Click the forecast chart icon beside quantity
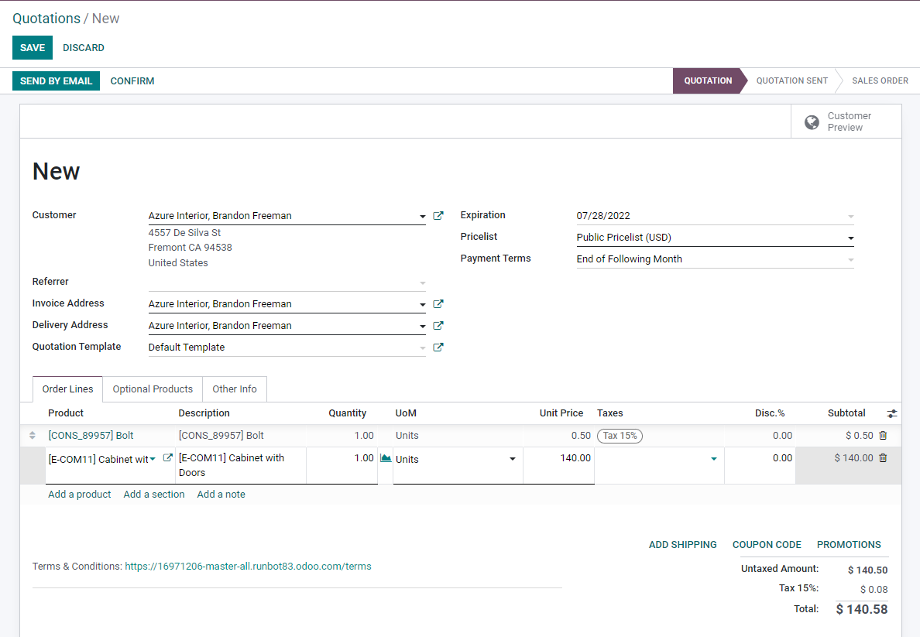 (x=386, y=458)
